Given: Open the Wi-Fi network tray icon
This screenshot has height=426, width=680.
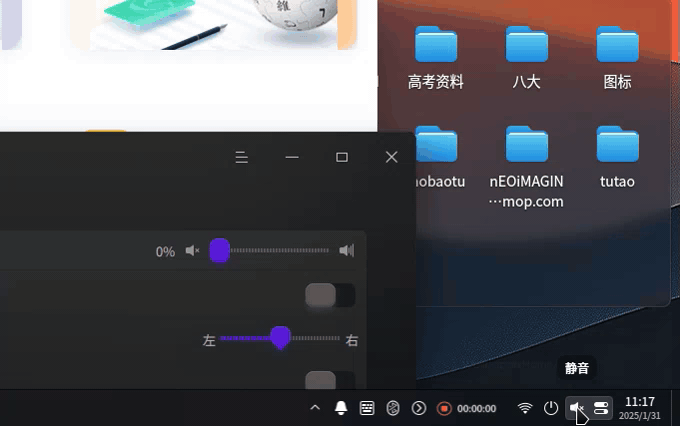Looking at the screenshot, I should (x=525, y=408).
